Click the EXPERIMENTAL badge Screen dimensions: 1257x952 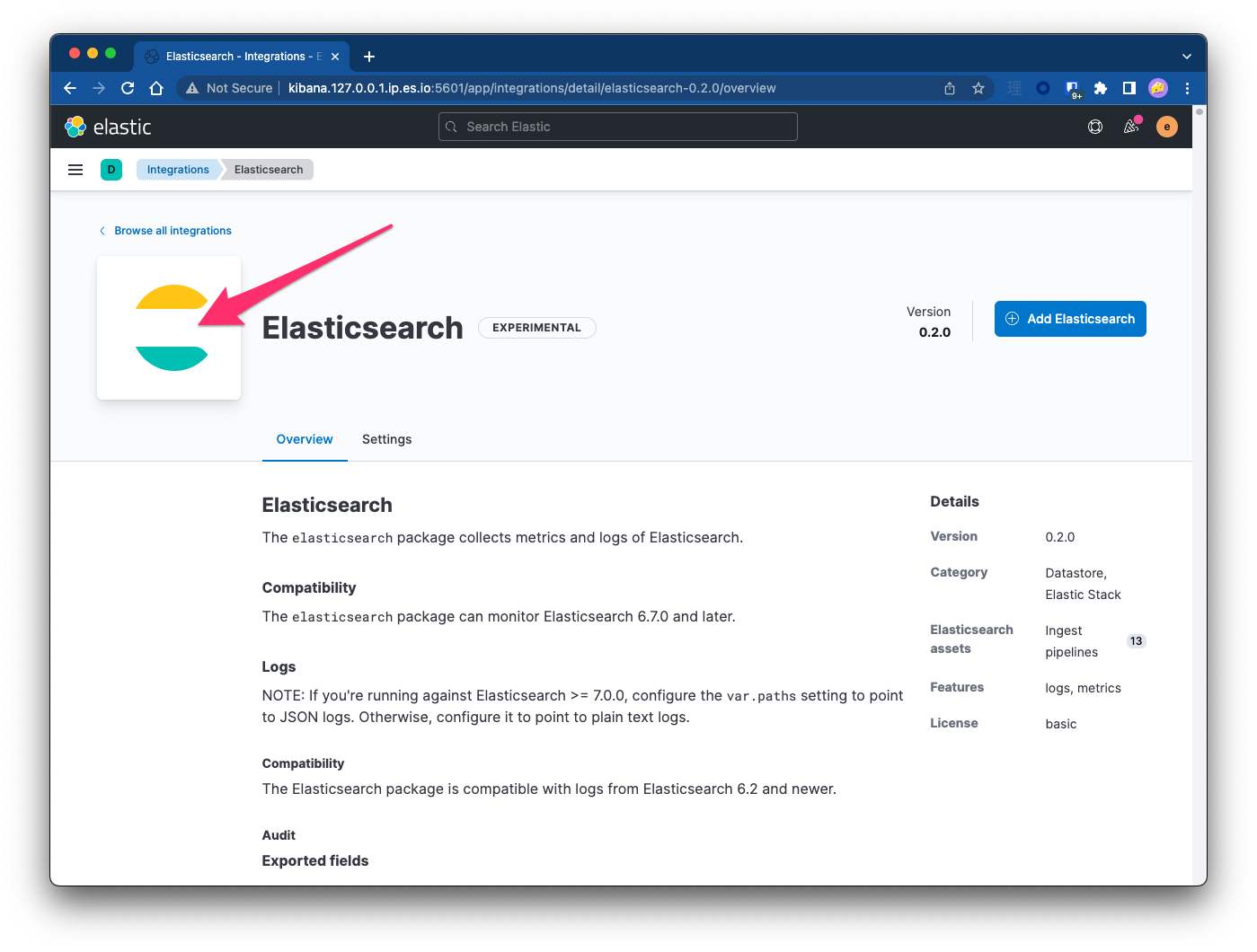(x=536, y=328)
